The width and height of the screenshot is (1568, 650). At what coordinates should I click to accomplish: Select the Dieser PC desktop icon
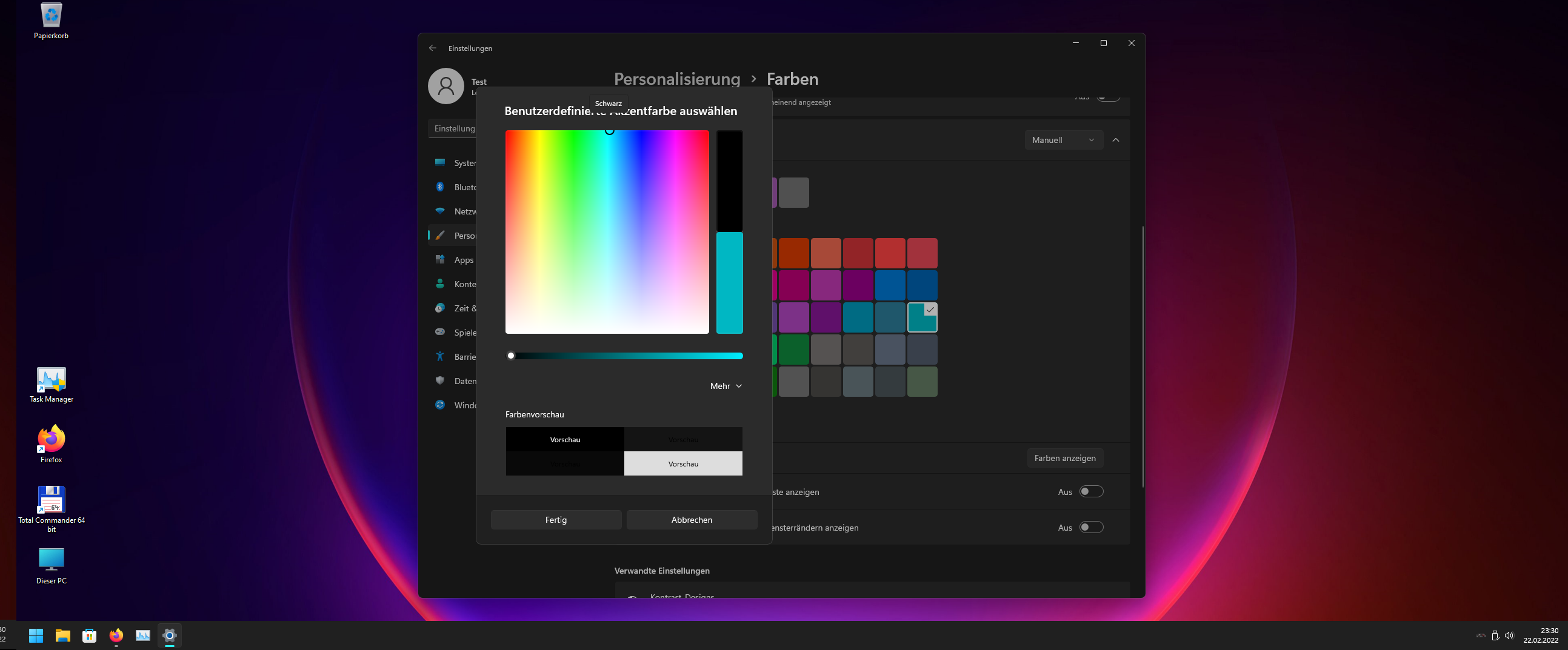(x=52, y=566)
